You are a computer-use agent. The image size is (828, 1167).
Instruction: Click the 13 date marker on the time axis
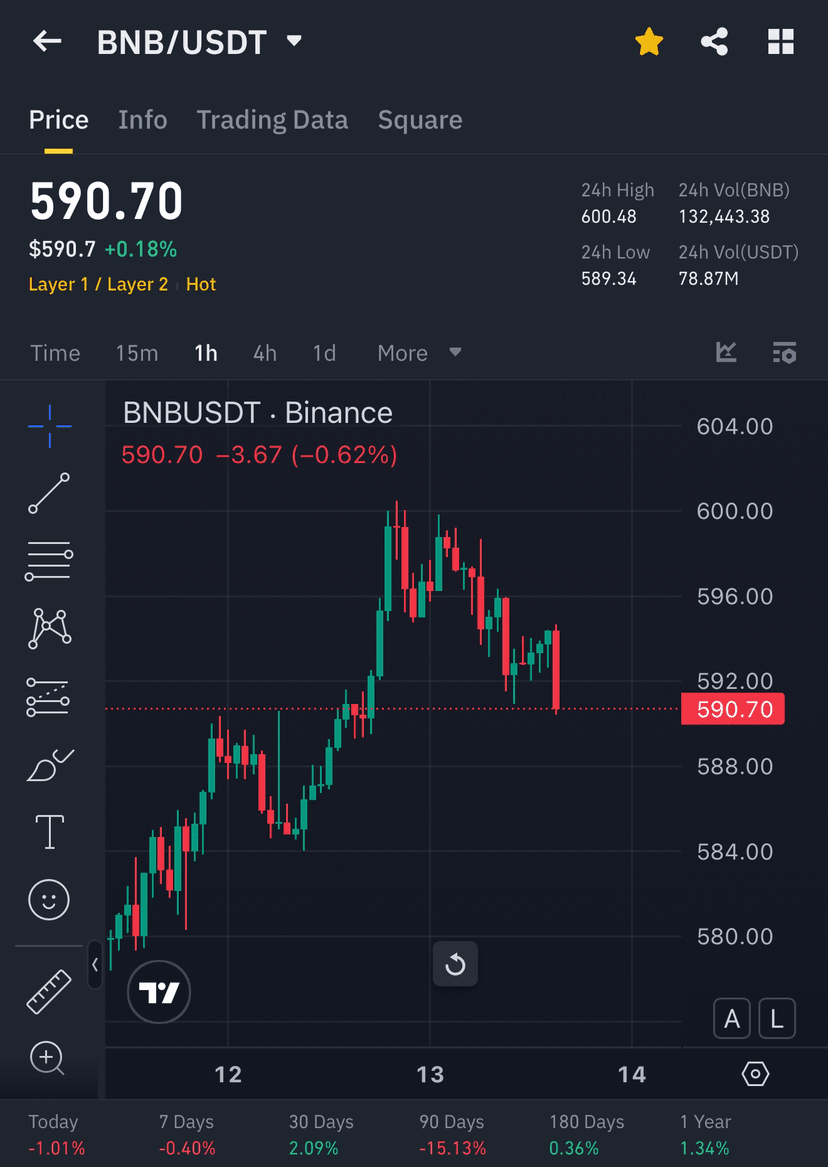click(430, 1074)
